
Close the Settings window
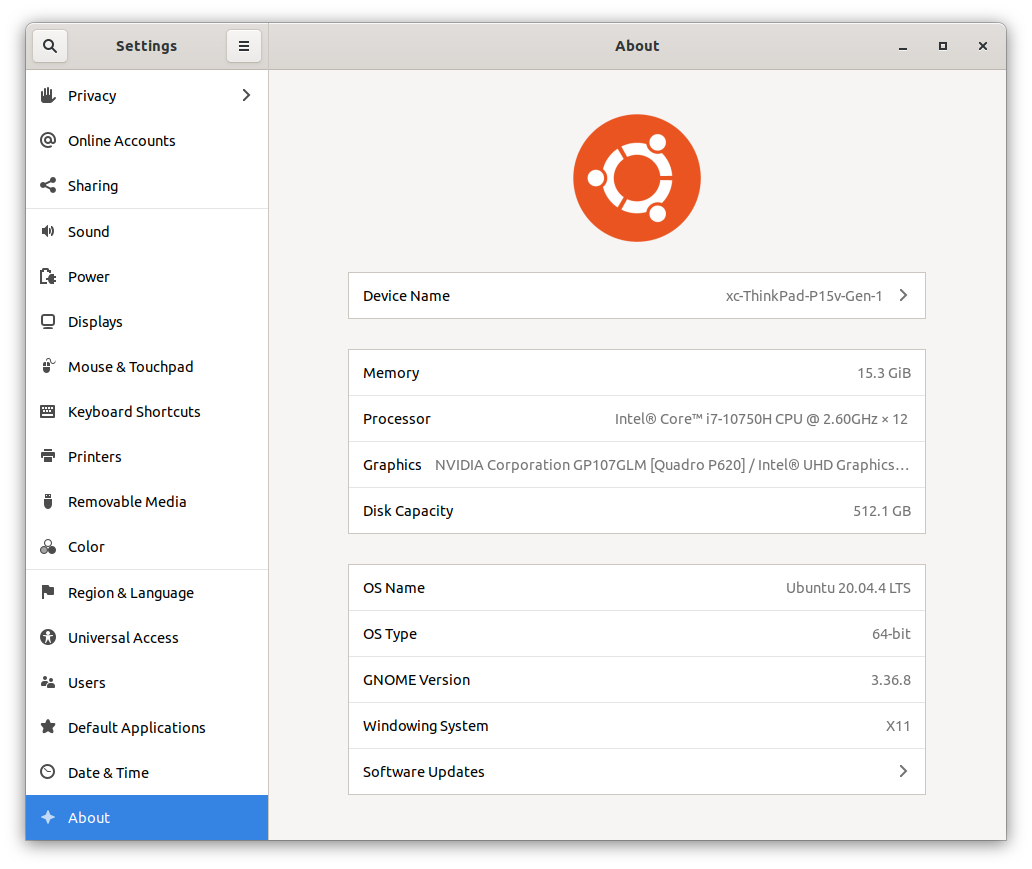click(x=983, y=46)
